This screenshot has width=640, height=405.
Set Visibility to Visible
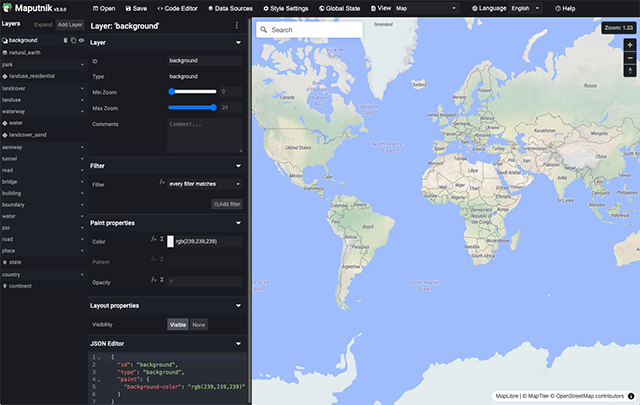pos(178,325)
